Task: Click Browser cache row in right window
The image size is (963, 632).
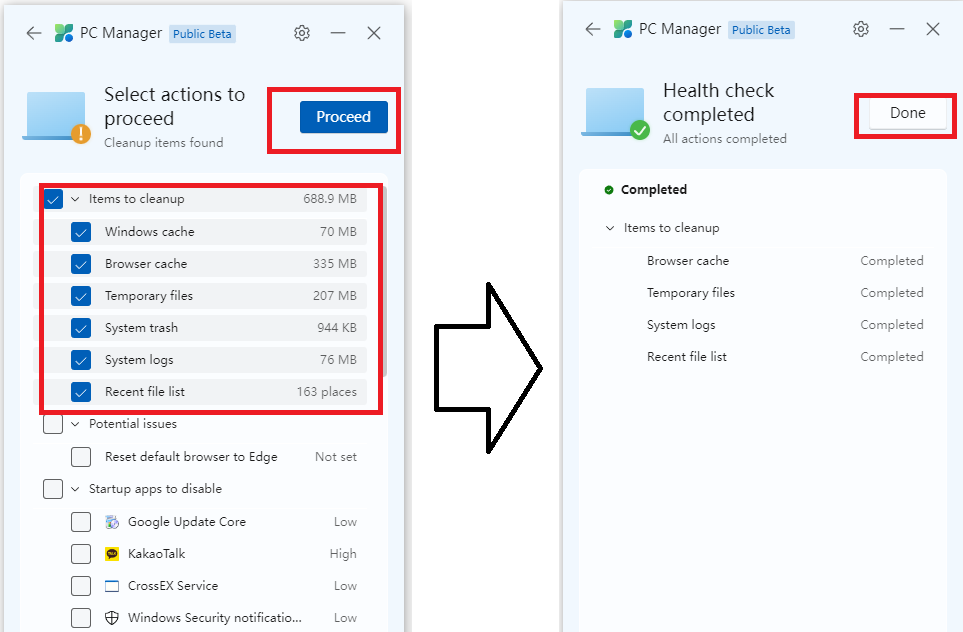Action: [763, 261]
